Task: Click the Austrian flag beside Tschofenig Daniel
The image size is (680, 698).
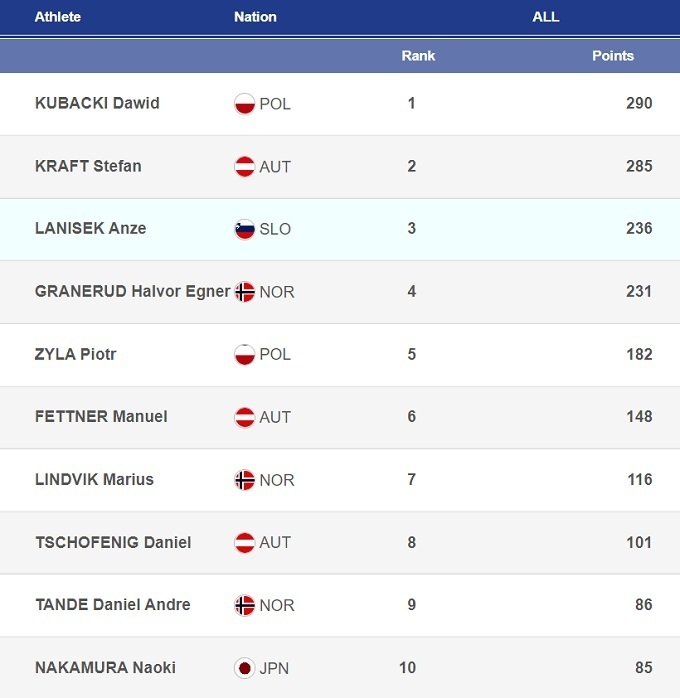Action: tap(245, 543)
